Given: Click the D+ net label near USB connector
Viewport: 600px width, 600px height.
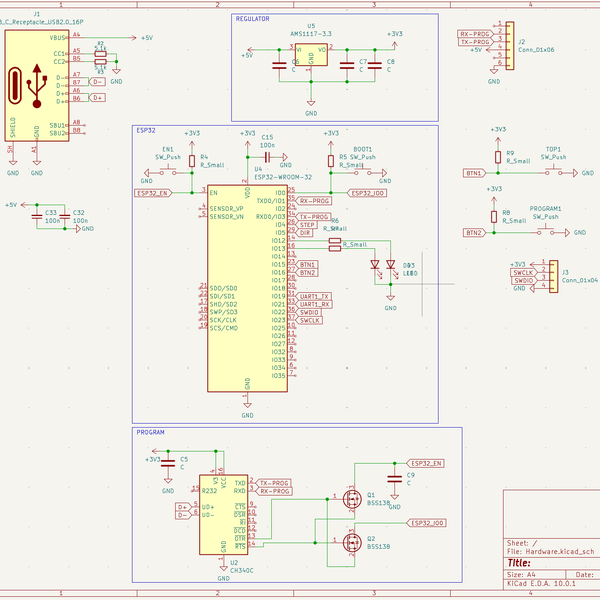Looking at the screenshot, I should point(97,98).
